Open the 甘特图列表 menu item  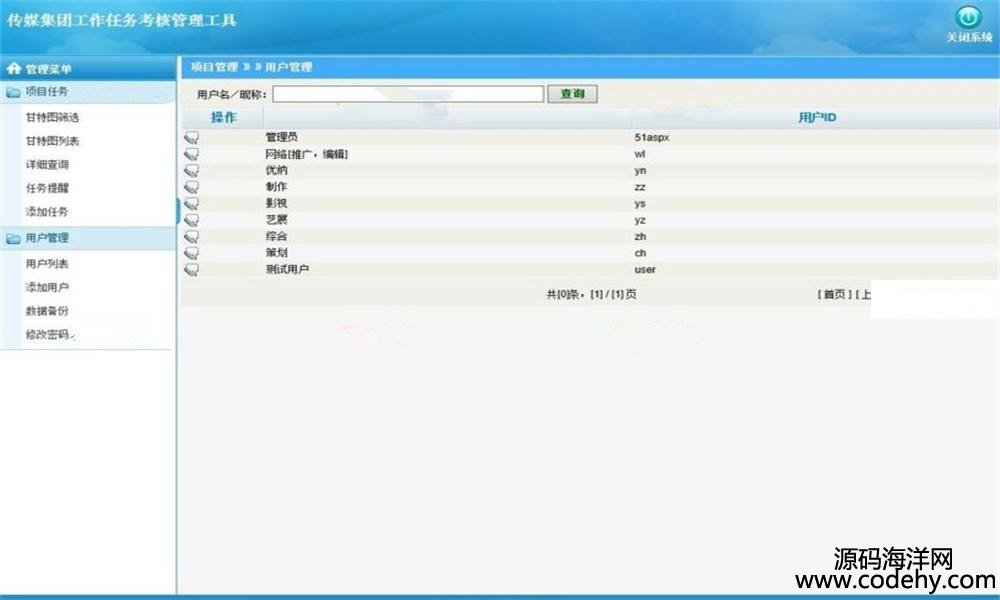click(52, 141)
